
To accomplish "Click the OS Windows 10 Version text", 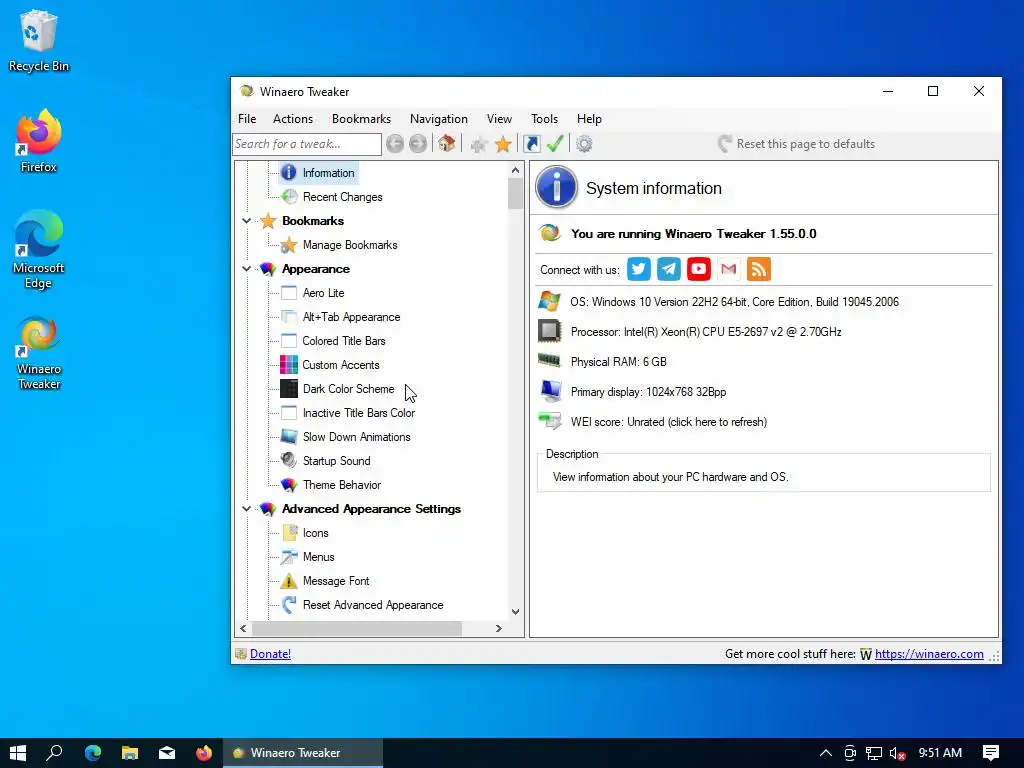I will [734, 302].
